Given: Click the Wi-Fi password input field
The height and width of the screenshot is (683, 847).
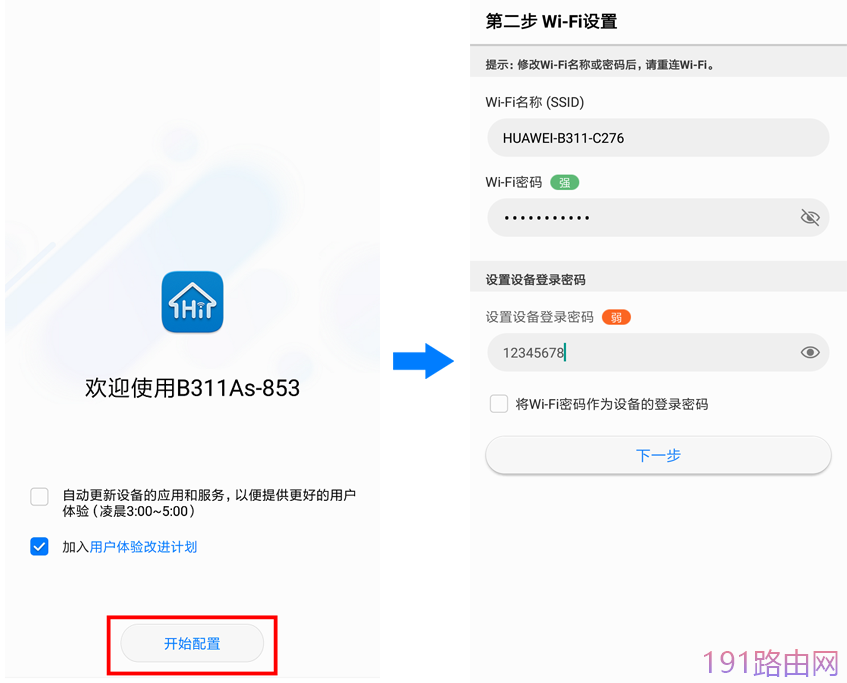Looking at the screenshot, I should (658, 218).
